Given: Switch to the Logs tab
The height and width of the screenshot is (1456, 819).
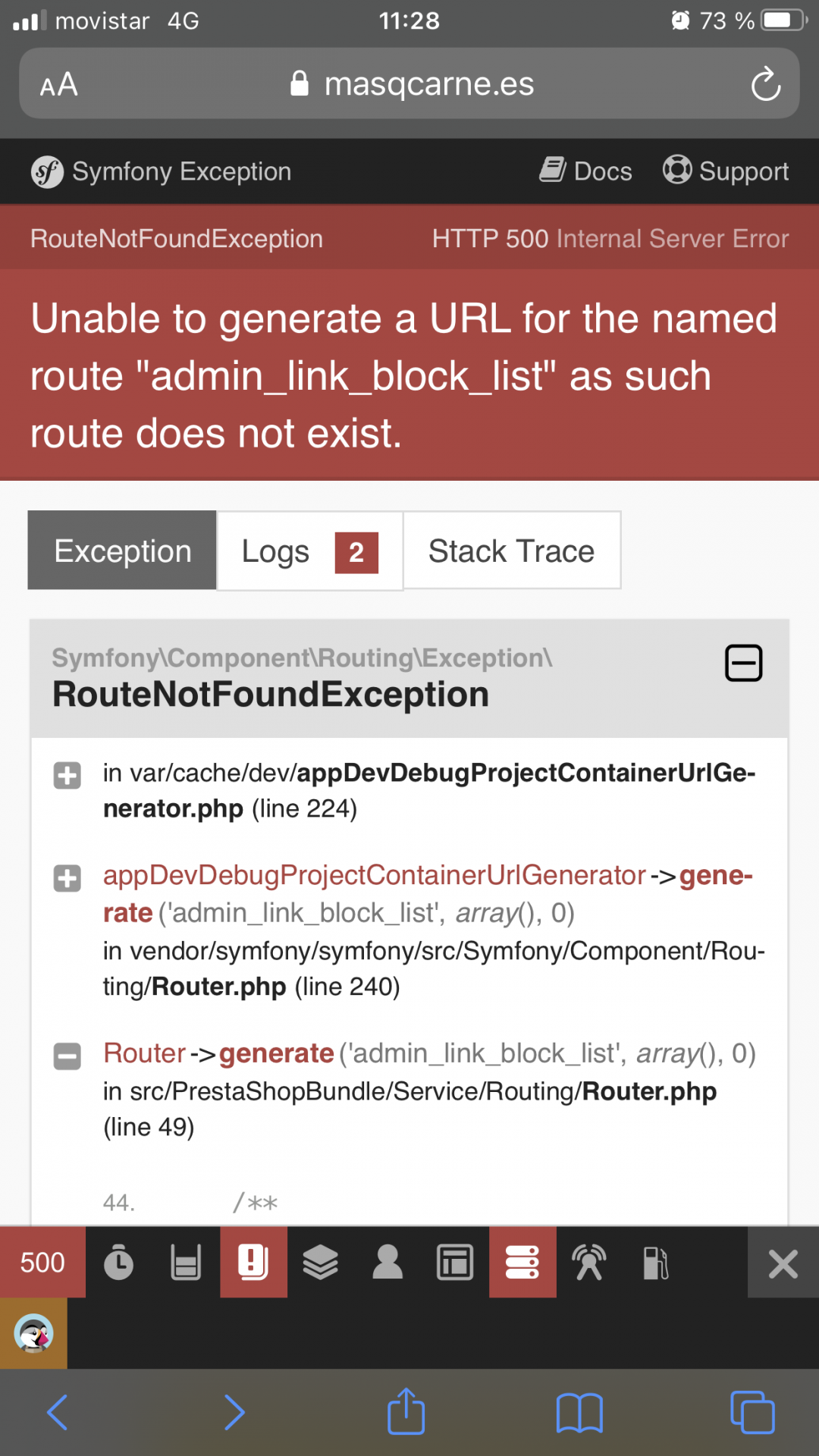Looking at the screenshot, I should pyautogui.click(x=309, y=551).
